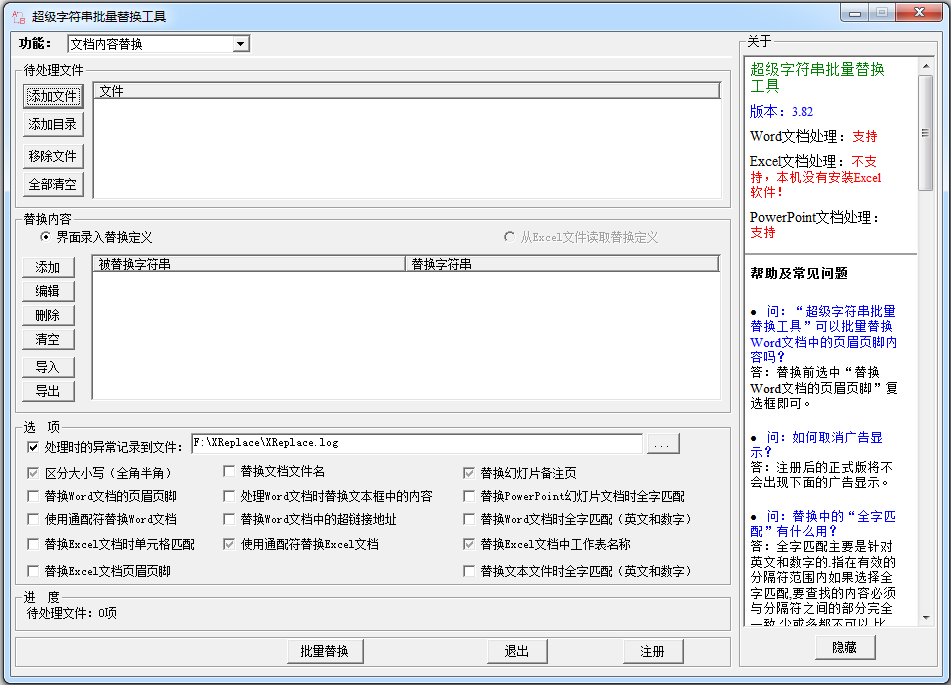Enable 处理Word文档时替换文本框中的内容 checkbox
The height and width of the screenshot is (685, 951).
coord(229,496)
